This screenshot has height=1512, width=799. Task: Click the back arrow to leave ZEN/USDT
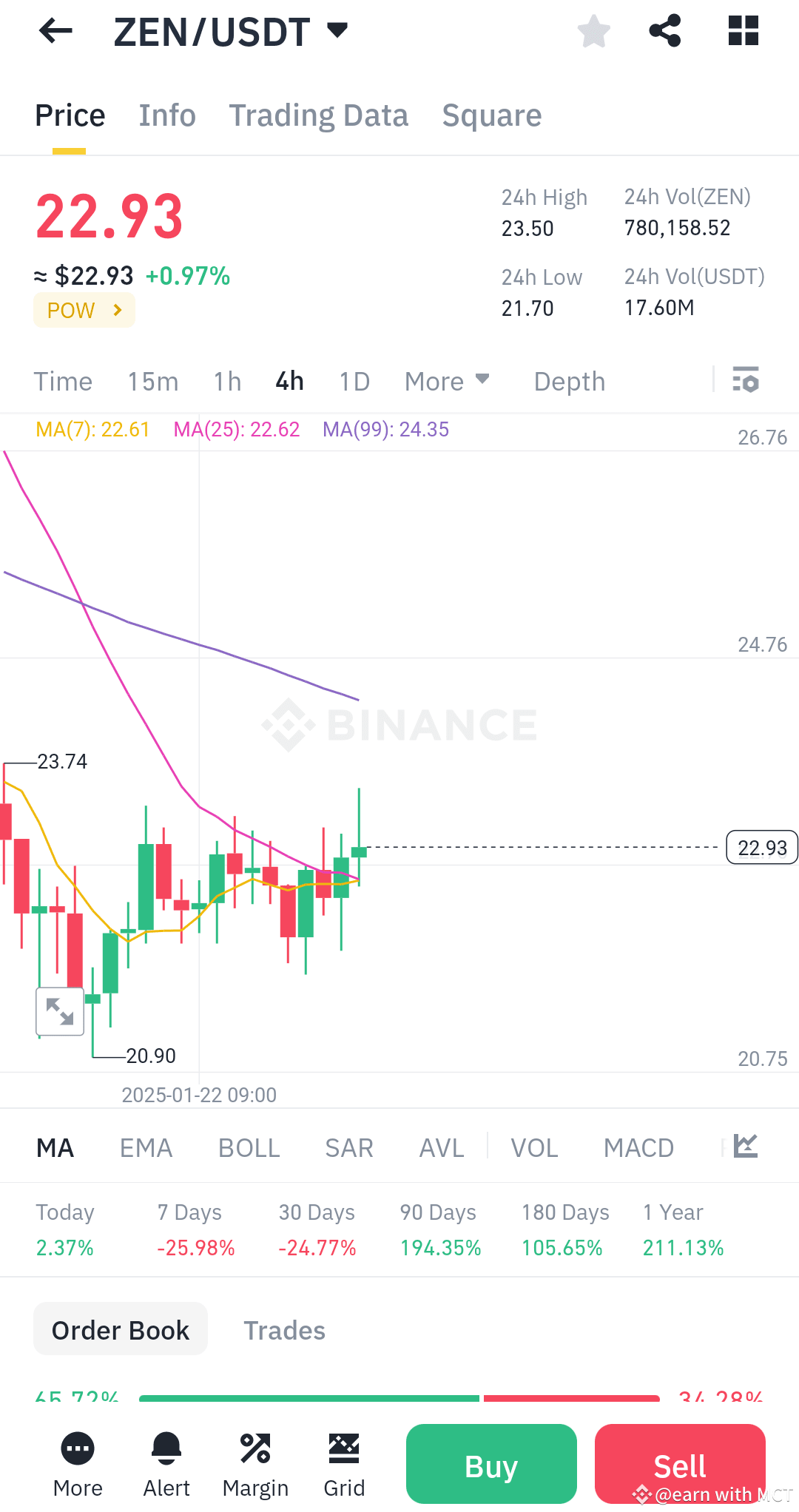54,31
